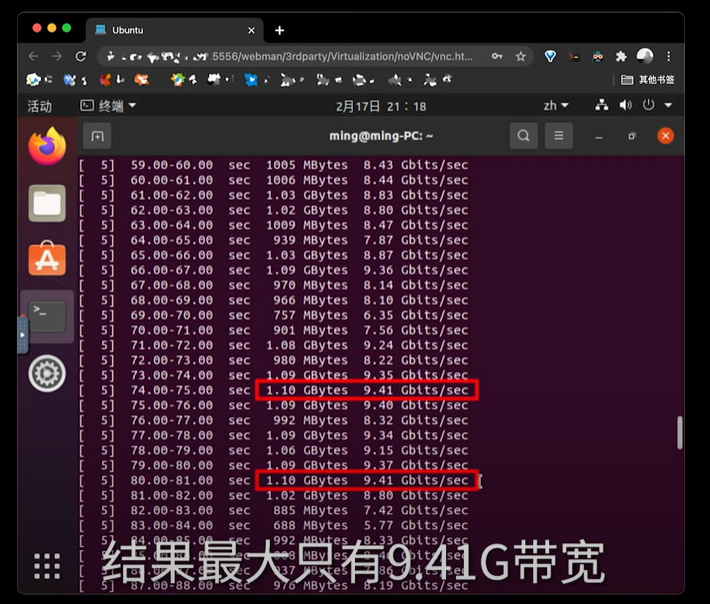
Task: Open the 其他书签 bookmarks folder
Action: pyautogui.click(x=648, y=80)
